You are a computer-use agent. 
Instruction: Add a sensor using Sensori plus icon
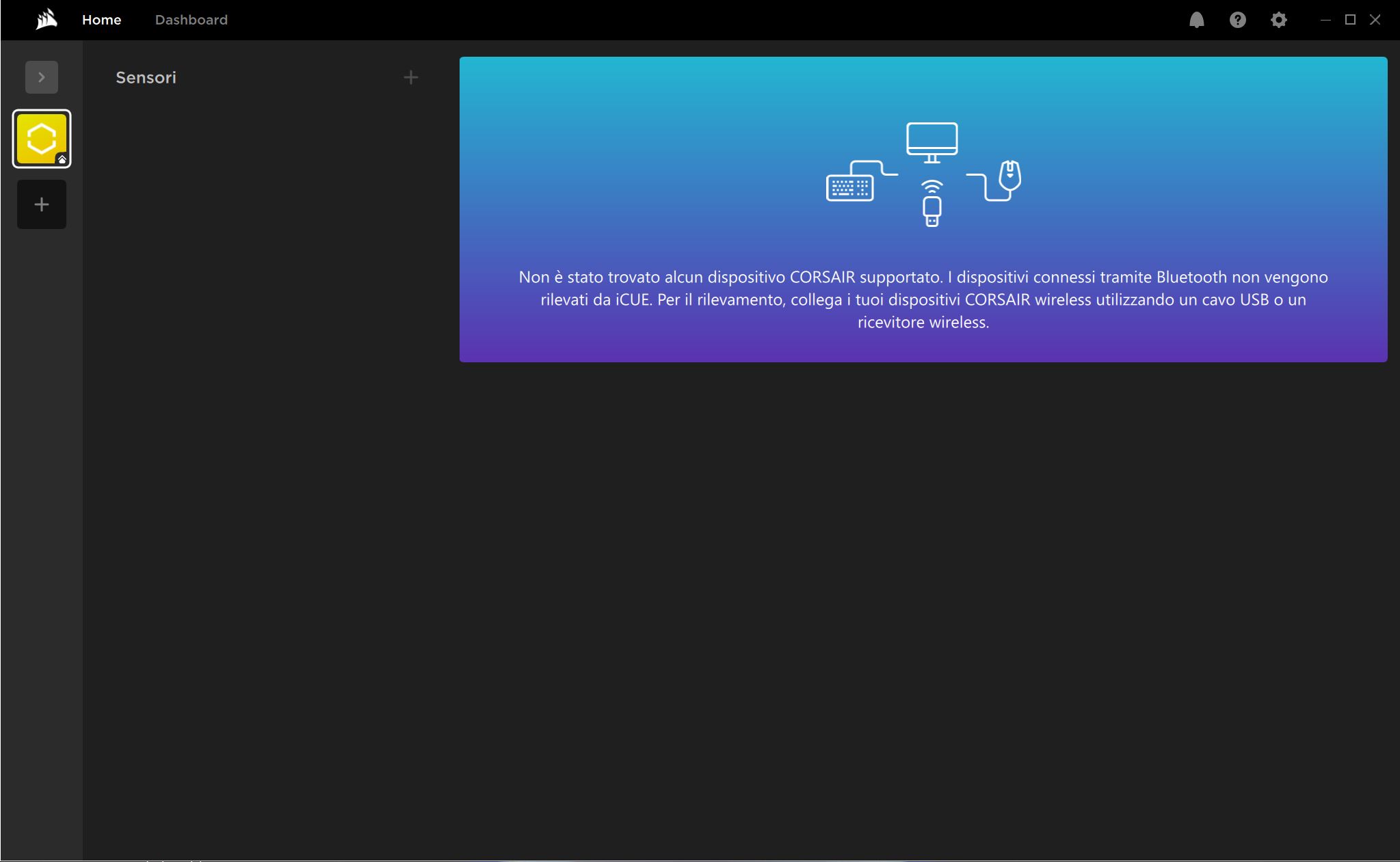click(x=410, y=77)
